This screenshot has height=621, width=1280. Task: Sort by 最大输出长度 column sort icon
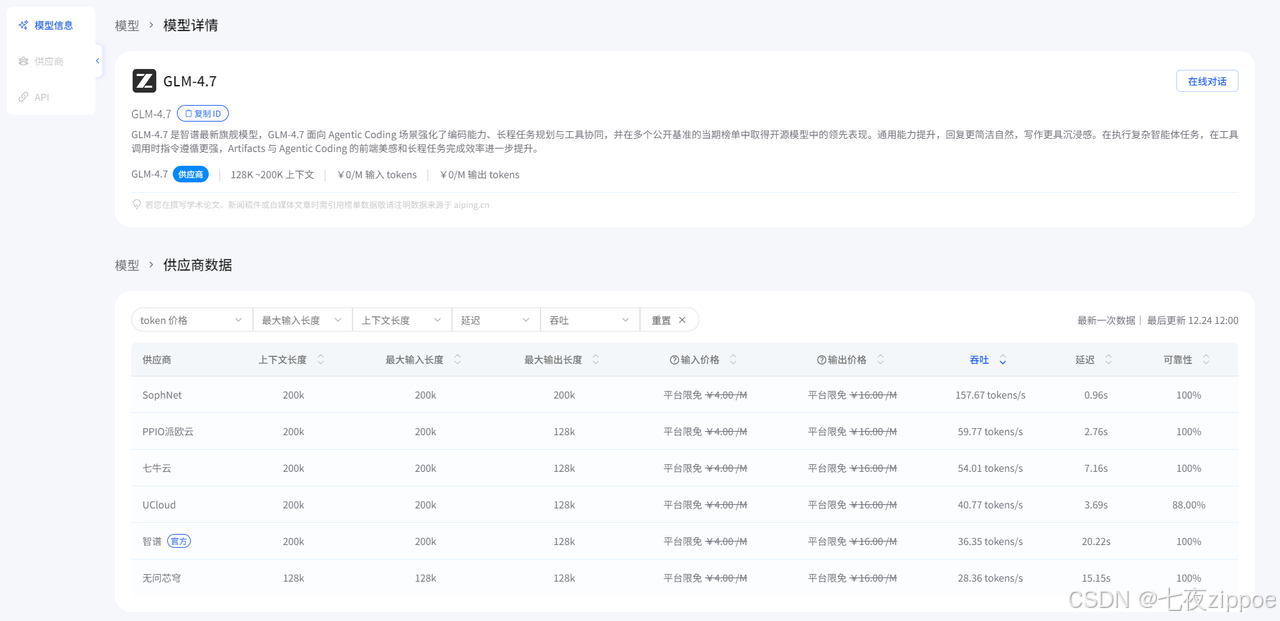tap(596, 359)
